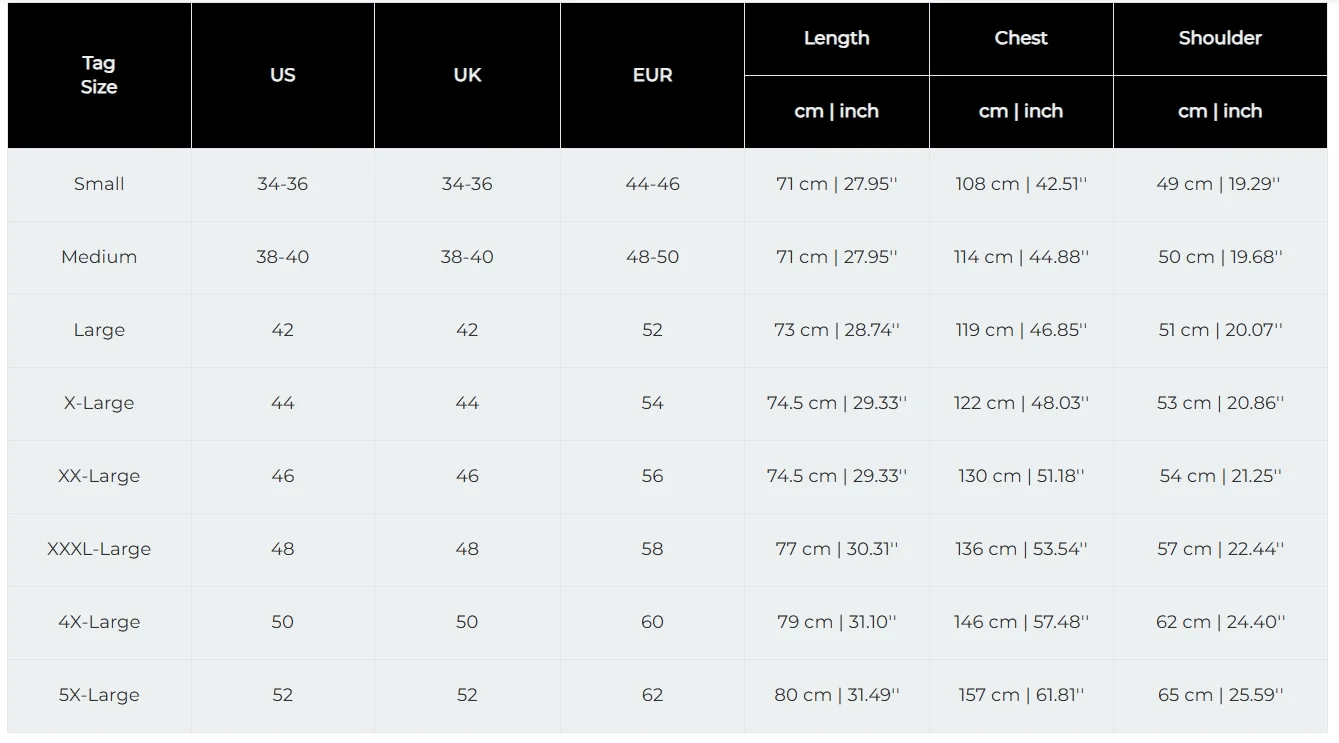Select the Small tag size cell
The image size is (1339, 743).
(x=99, y=184)
